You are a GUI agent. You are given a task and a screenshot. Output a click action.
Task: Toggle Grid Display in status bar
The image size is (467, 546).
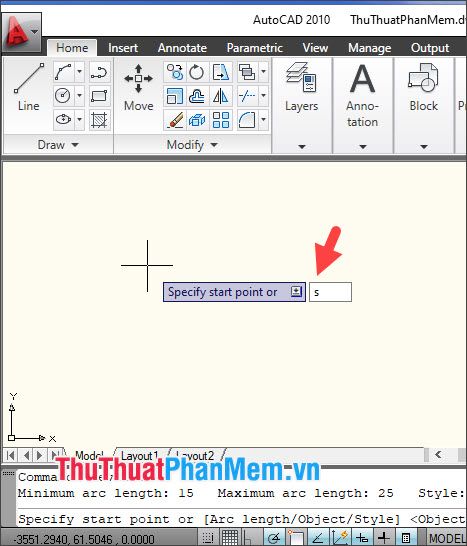[x=230, y=538]
